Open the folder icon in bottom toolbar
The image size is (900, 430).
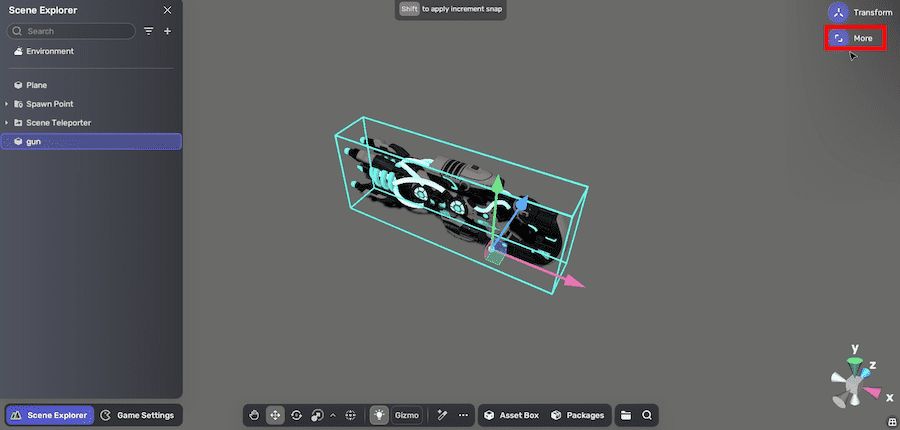click(x=626, y=415)
